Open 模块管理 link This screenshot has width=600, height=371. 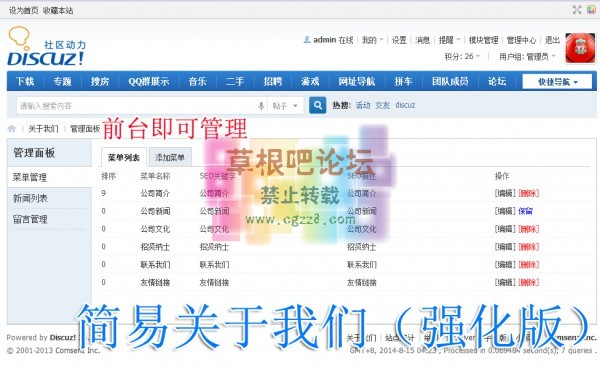(x=484, y=40)
